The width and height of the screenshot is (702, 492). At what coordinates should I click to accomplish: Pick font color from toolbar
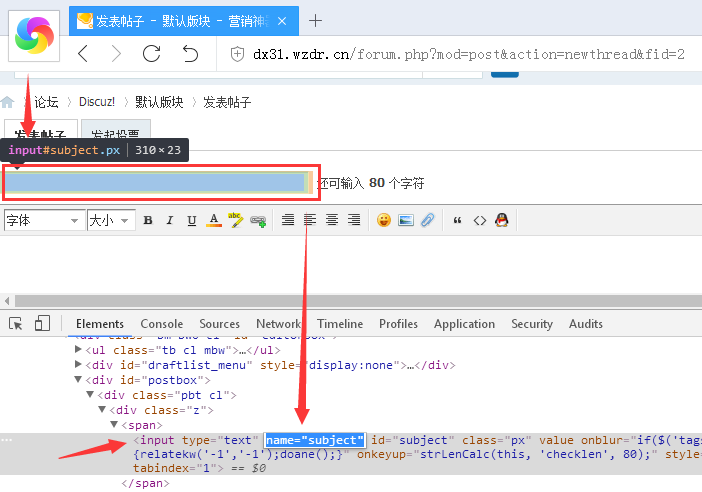[213, 220]
